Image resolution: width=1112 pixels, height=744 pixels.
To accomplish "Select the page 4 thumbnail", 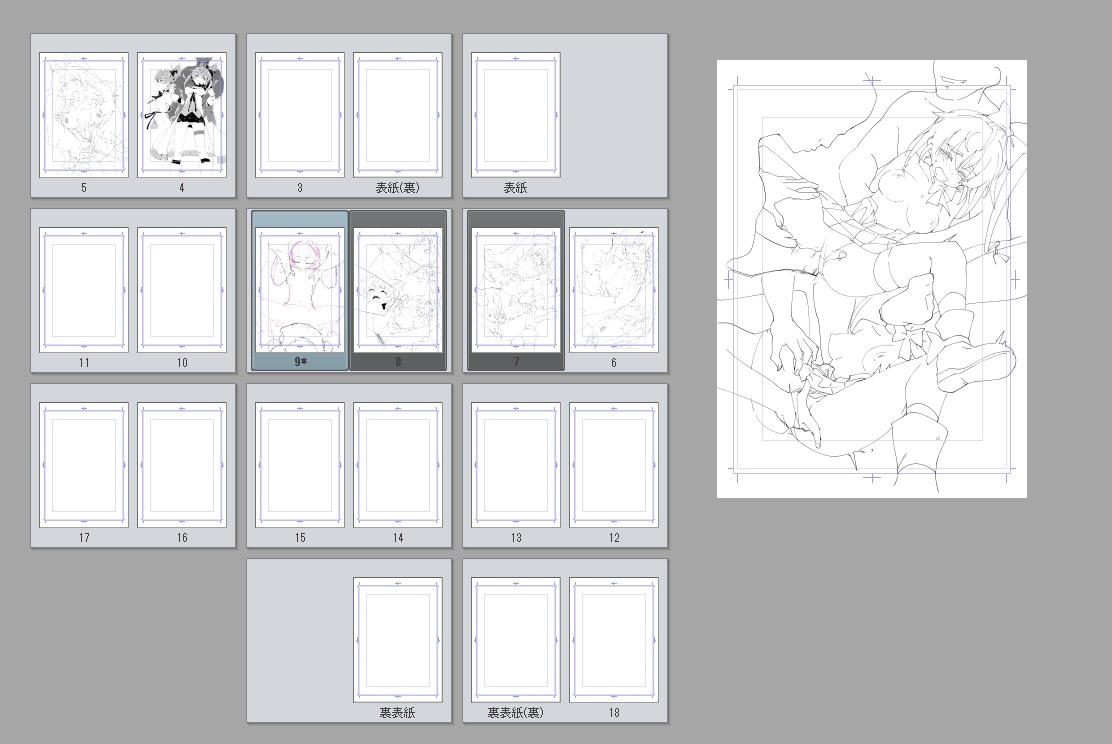I will [x=182, y=115].
